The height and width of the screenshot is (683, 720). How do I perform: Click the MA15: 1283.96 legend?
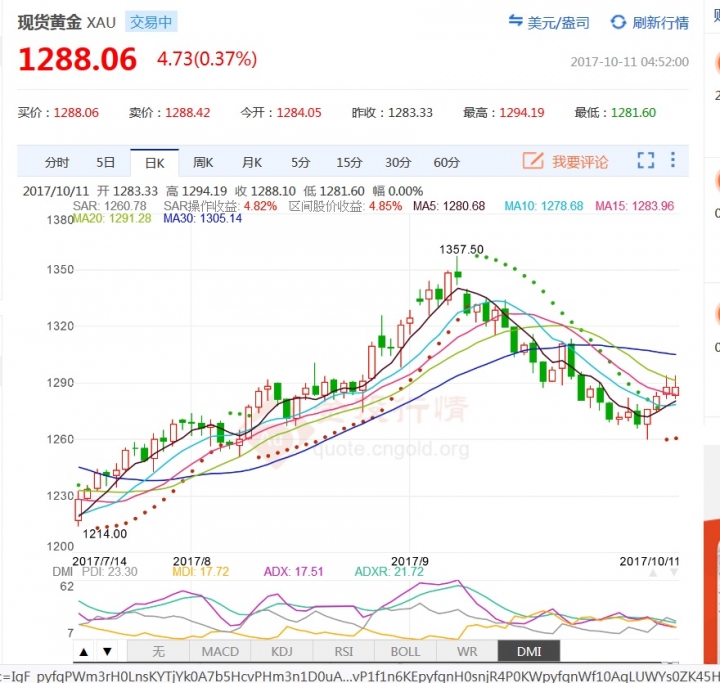[635, 206]
